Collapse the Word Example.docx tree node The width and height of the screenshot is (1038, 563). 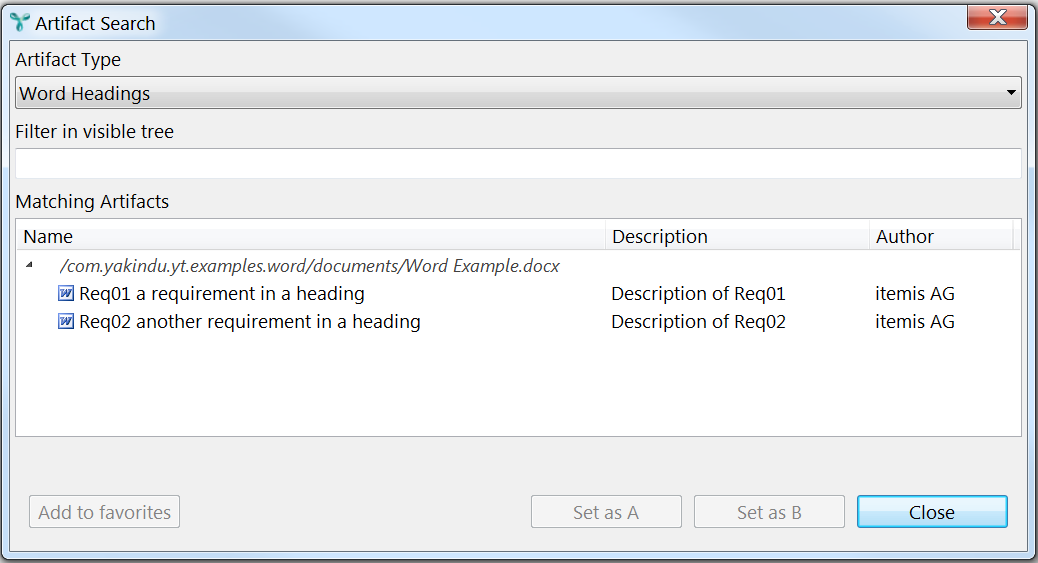click(x=29, y=265)
